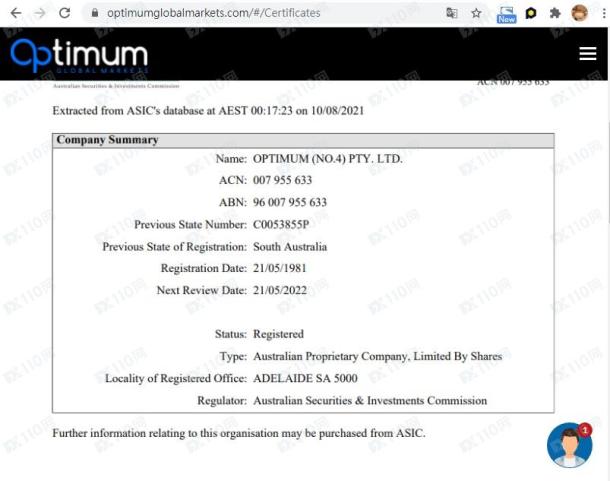
Task: Select the ABN value "96 007 955 633"
Action: pyautogui.click(x=290, y=202)
